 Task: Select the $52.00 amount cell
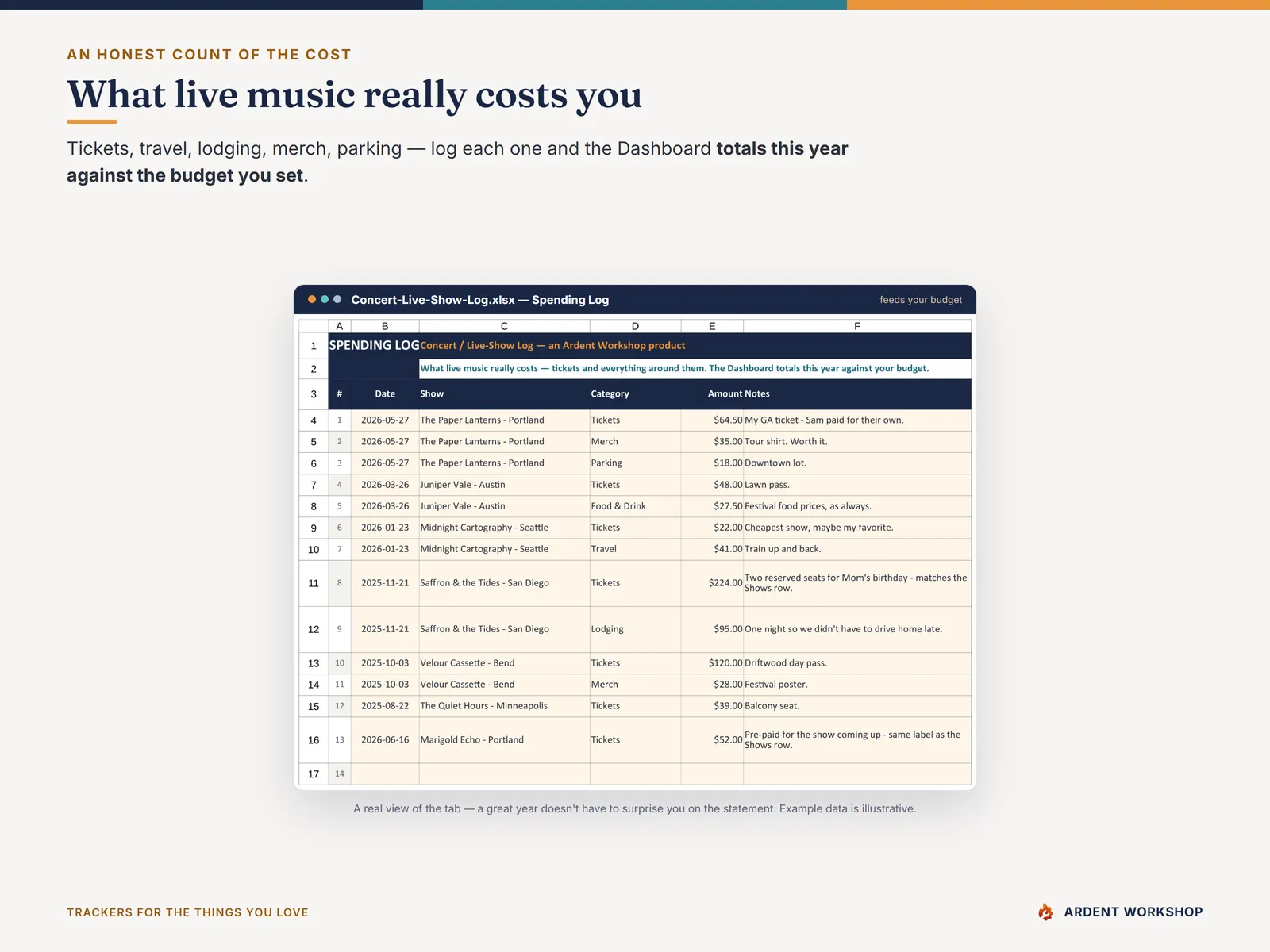click(x=712, y=740)
